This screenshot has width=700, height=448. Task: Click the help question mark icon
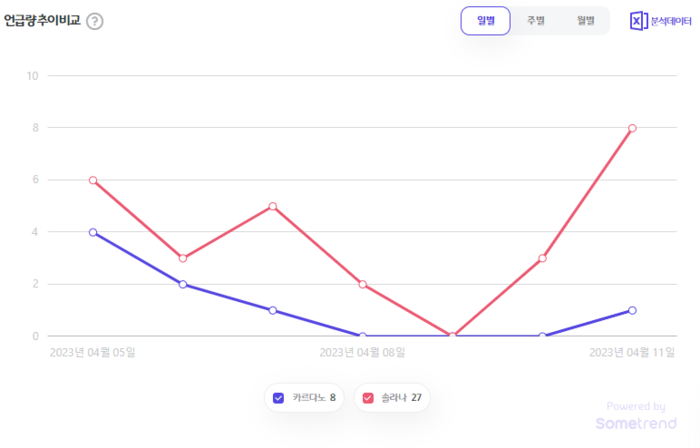click(x=94, y=21)
